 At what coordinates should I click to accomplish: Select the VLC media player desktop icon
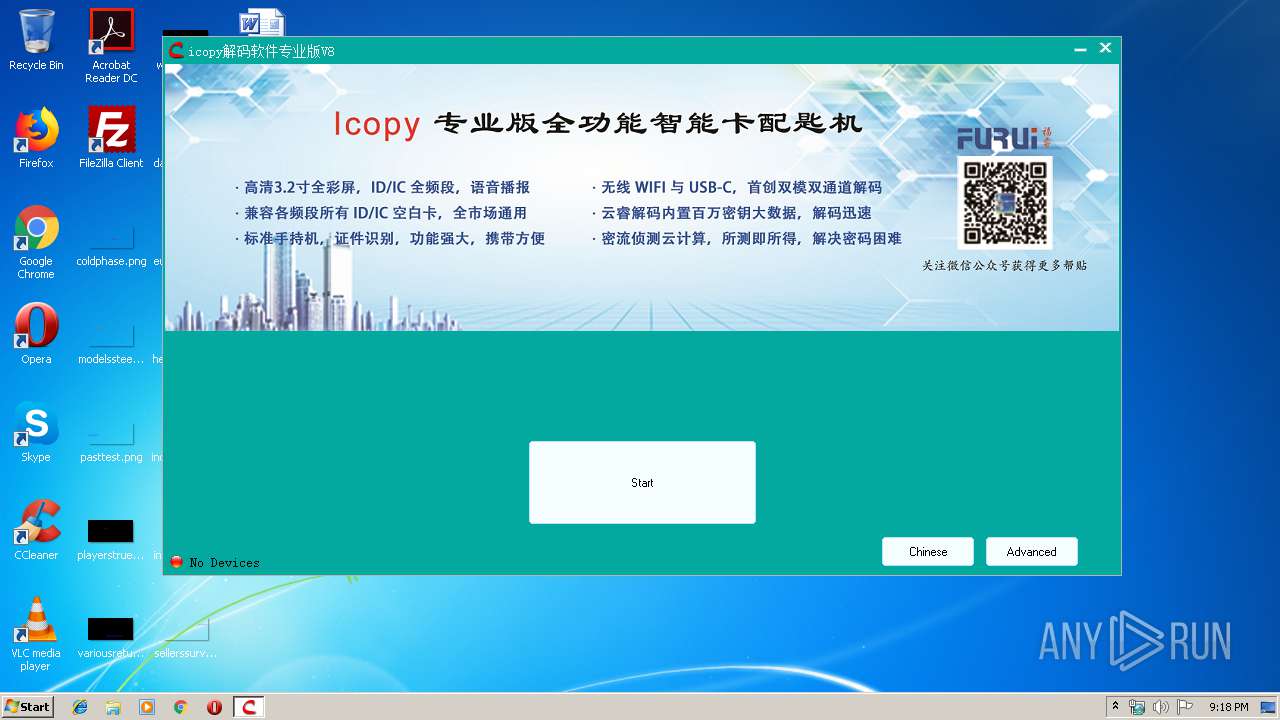pos(36,634)
